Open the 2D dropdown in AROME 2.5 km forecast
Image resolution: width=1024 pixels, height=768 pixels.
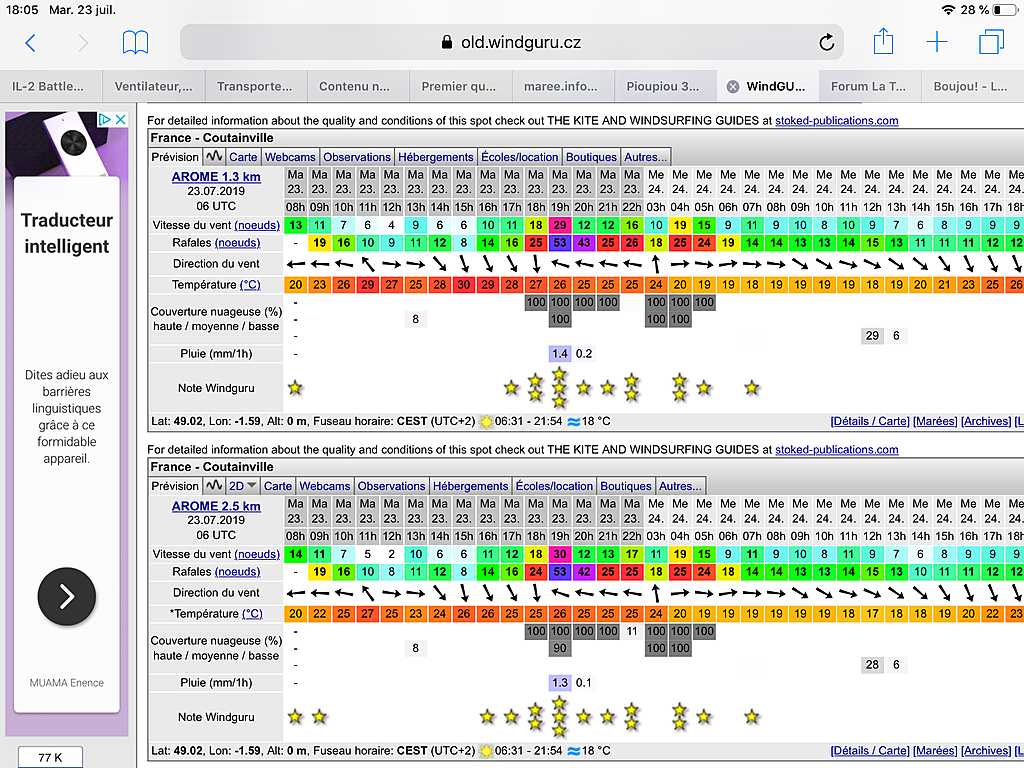pos(242,486)
